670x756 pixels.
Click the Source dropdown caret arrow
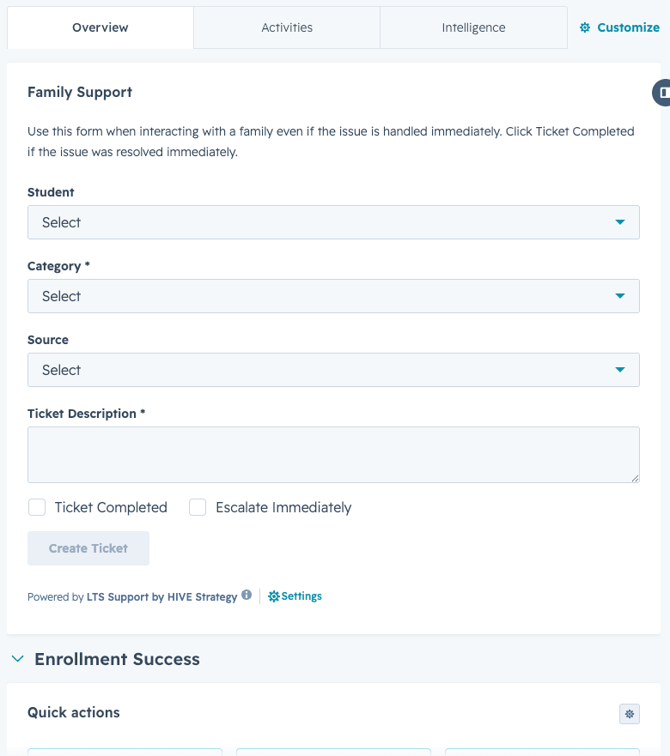click(x=620, y=370)
